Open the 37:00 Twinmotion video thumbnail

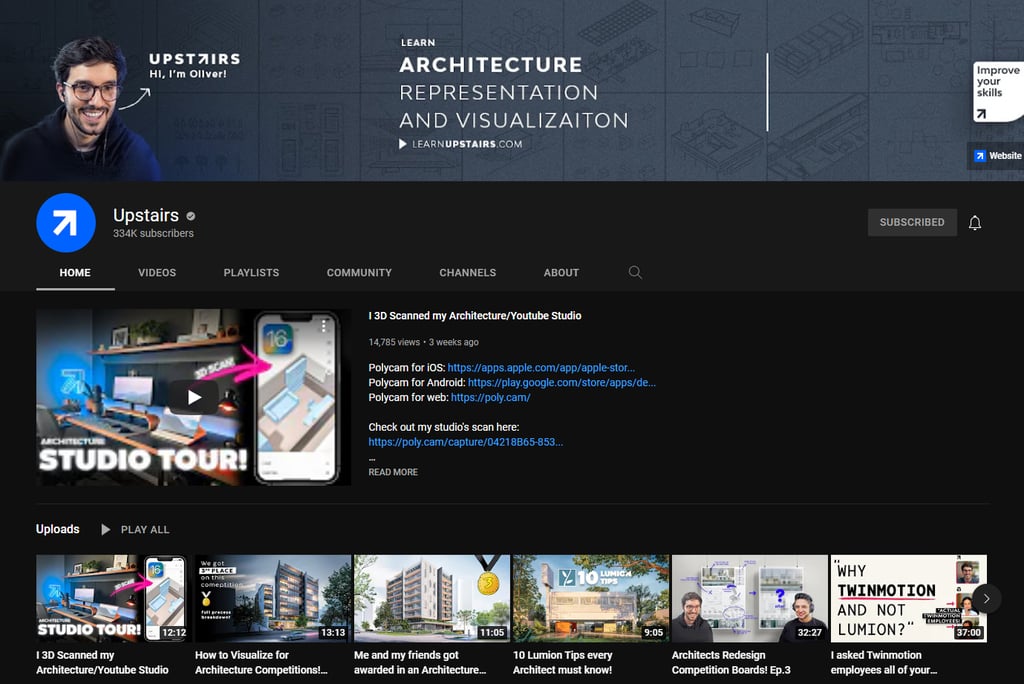(x=908, y=598)
